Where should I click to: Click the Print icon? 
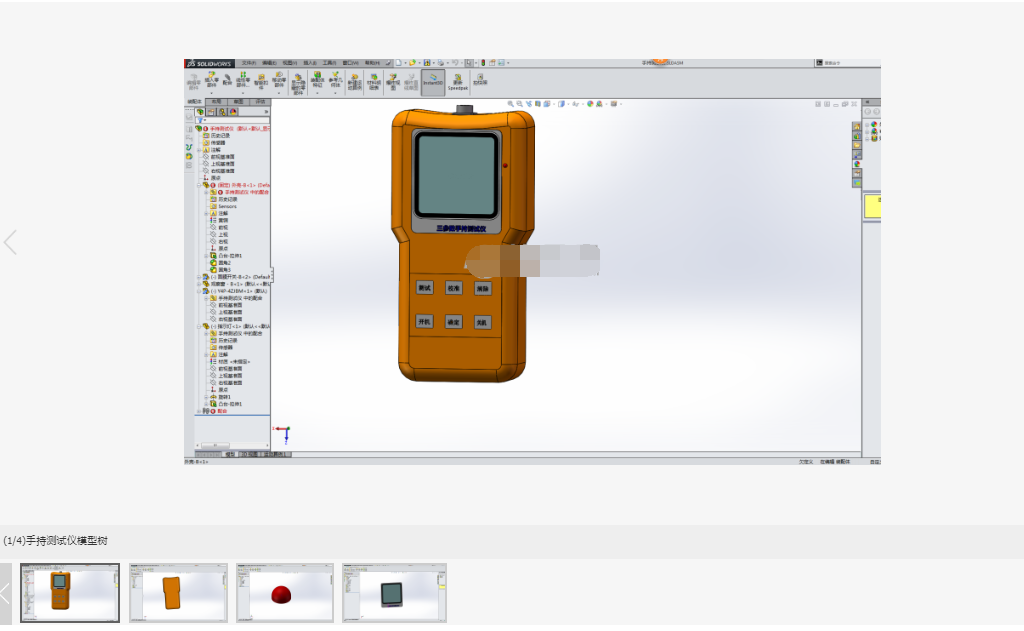pos(440,63)
